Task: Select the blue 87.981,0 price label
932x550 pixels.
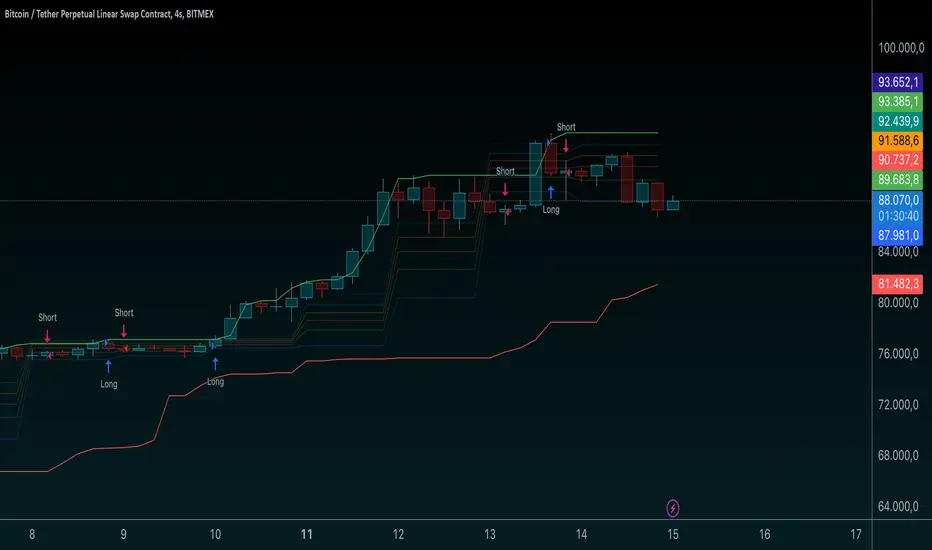Action: (x=898, y=235)
